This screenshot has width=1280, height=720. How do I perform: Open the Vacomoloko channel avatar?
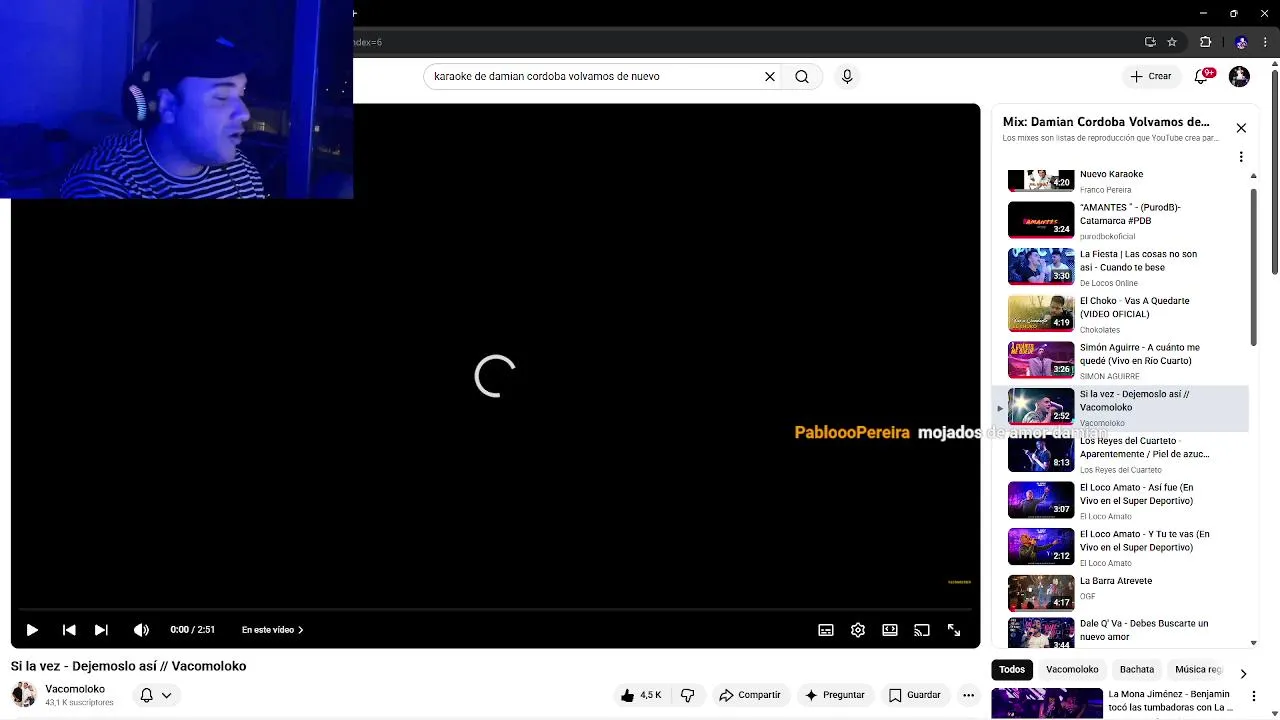tap(23, 694)
